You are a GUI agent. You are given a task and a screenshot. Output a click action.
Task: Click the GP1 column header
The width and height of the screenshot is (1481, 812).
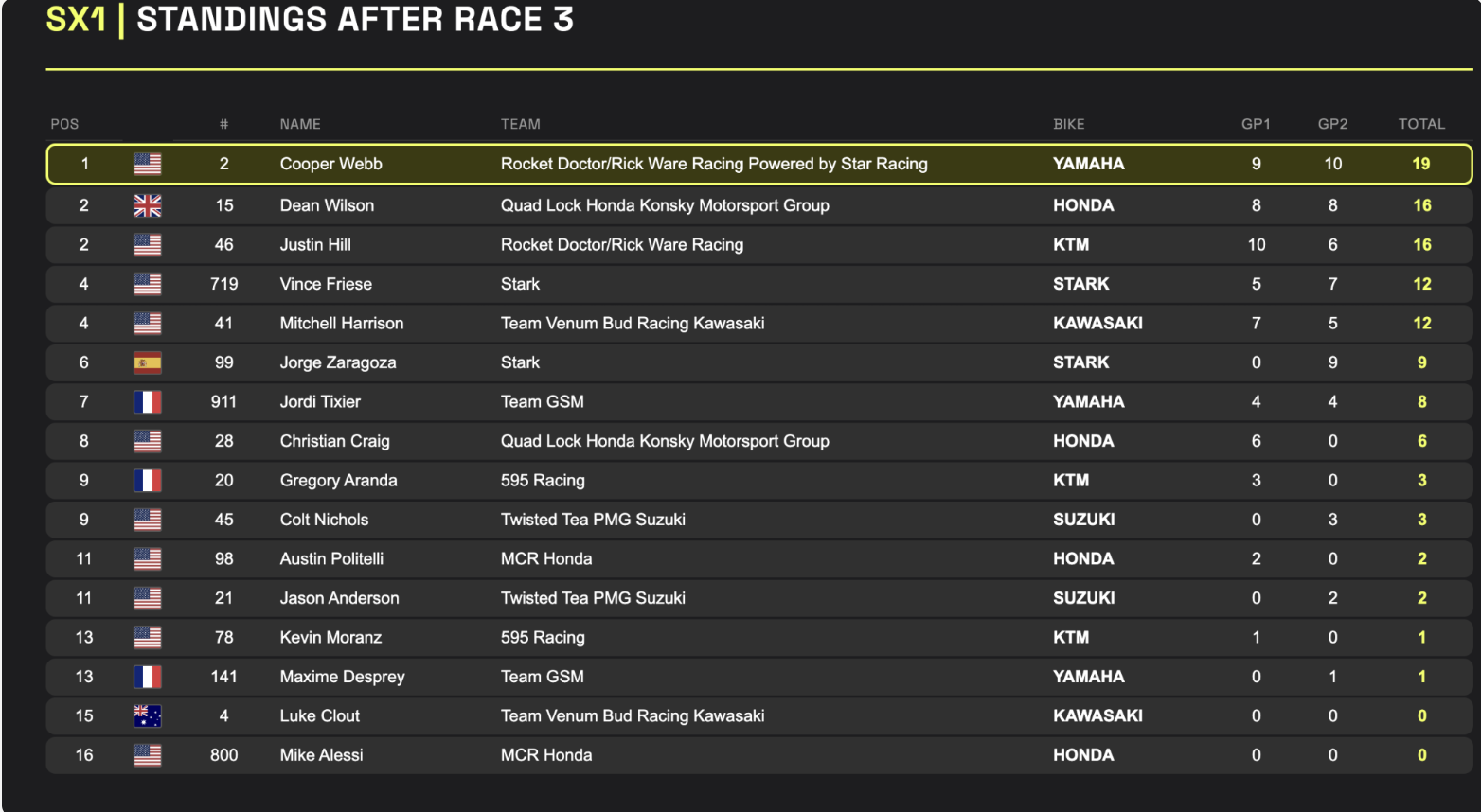(1256, 124)
